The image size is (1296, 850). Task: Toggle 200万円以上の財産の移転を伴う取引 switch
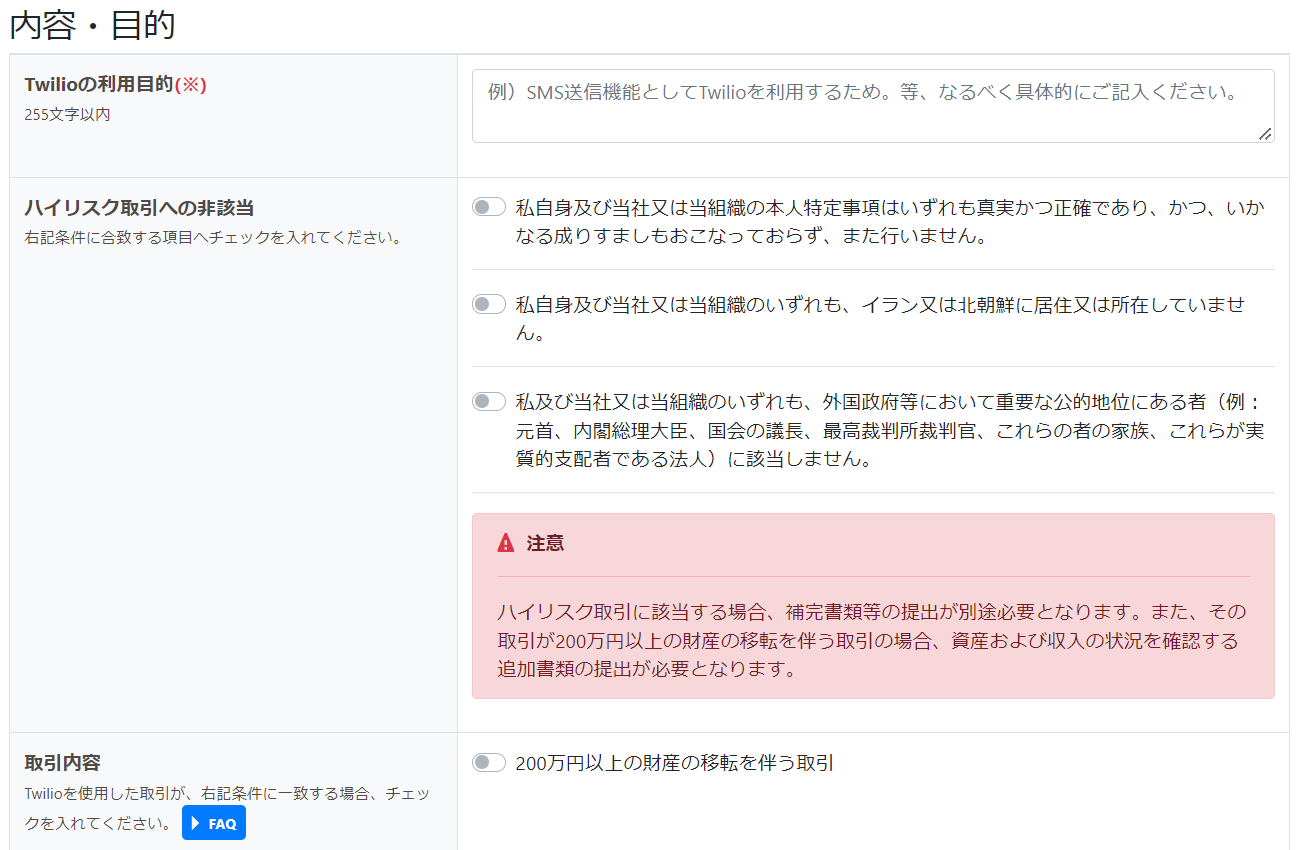click(x=489, y=763)
